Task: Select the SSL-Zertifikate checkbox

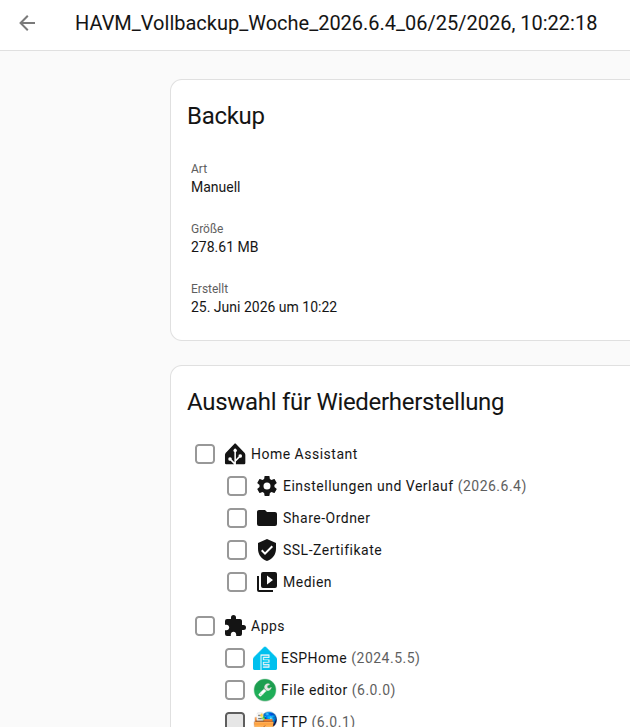Action: (237, 550)
